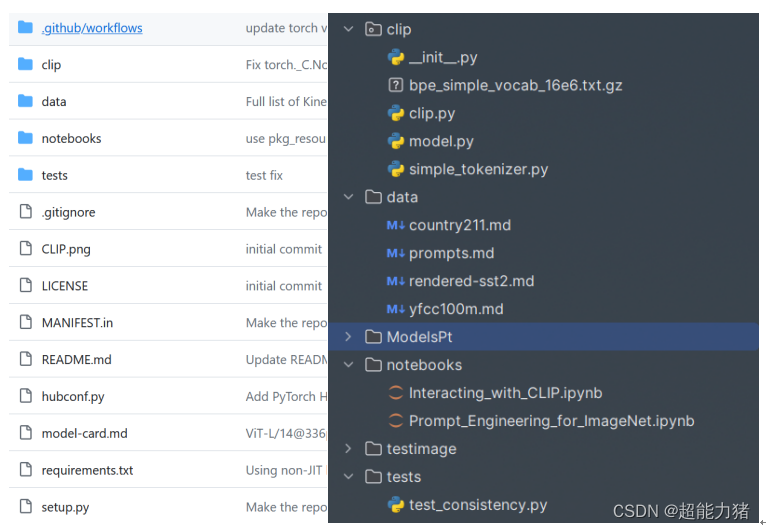Open country211.md in project tree

coord(460,225)
